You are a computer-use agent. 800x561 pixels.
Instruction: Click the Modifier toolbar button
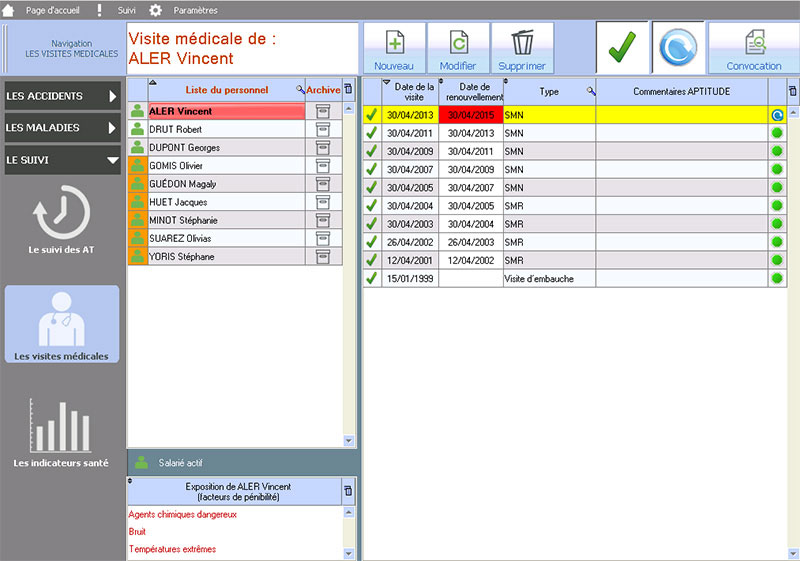click(x=458, y=48)
